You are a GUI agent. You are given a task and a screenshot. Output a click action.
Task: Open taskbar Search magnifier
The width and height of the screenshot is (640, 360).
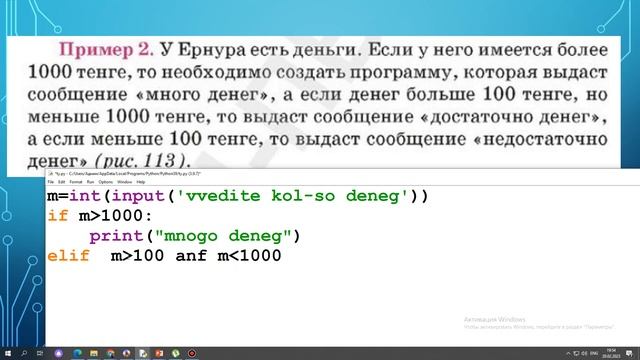click(24, 353)
